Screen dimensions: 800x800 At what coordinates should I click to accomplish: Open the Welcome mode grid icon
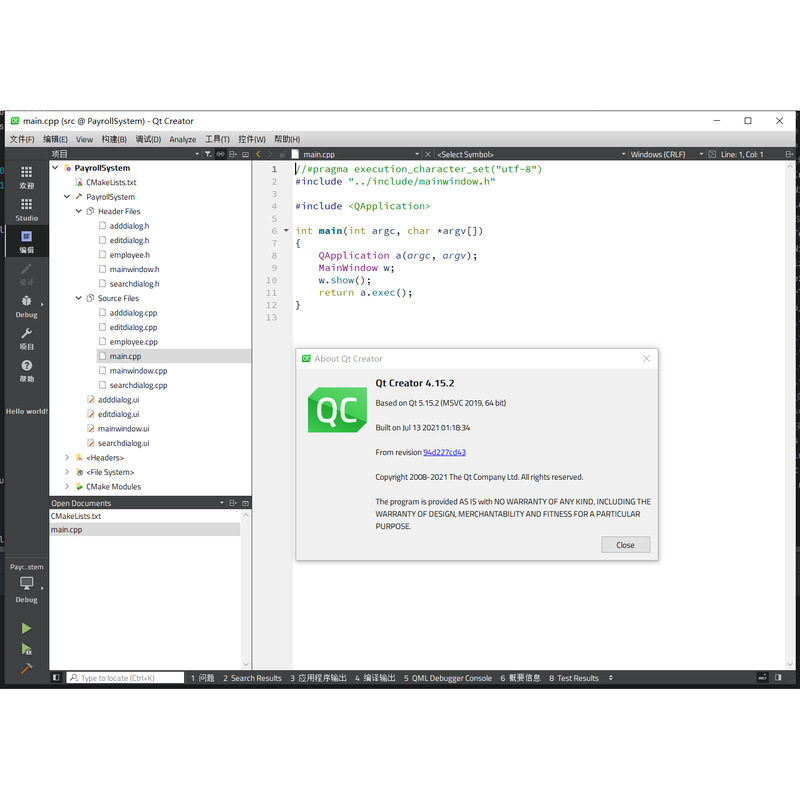click(27, 172)
